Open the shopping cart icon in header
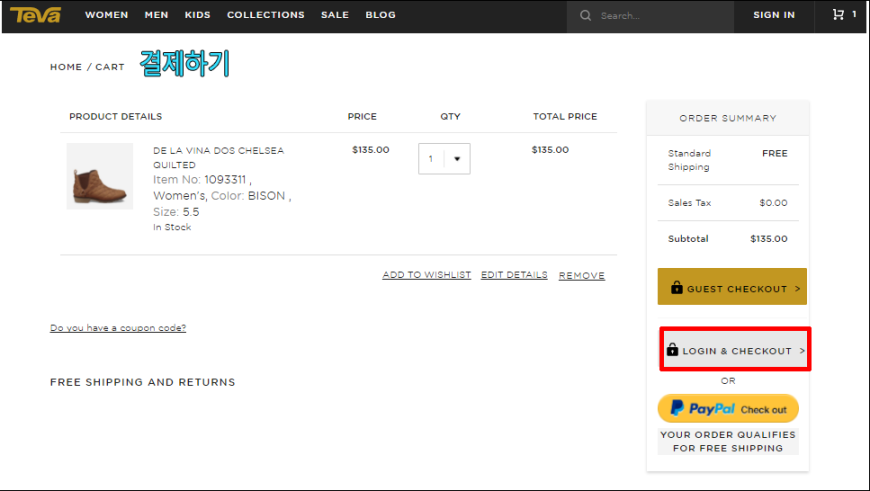 pyautogui.click(x=838, y=15)
